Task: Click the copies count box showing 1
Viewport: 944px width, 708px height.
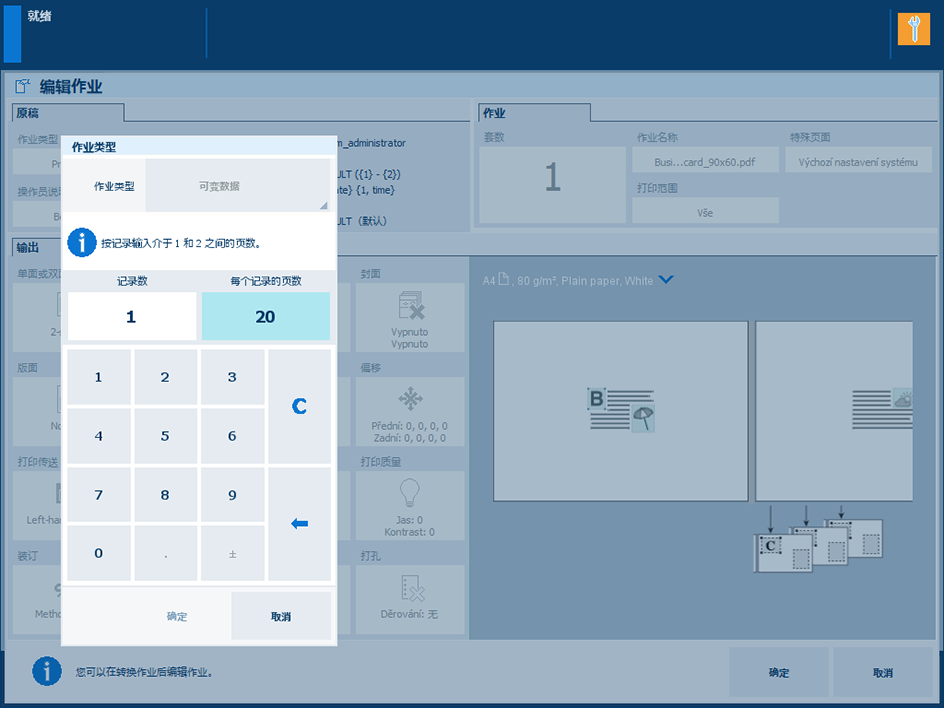Action: coord(552,178)
